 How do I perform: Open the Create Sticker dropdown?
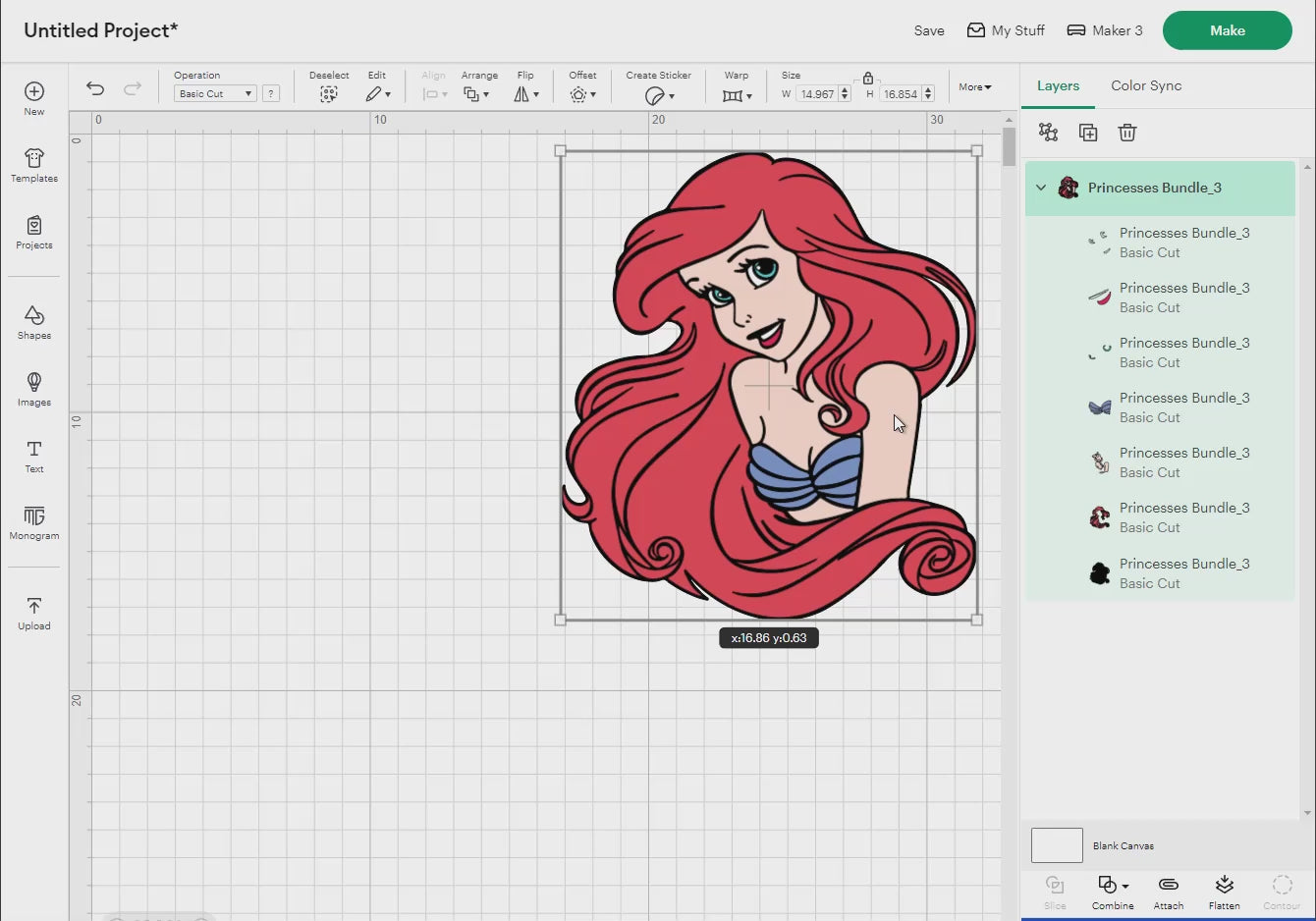(659, 95)
